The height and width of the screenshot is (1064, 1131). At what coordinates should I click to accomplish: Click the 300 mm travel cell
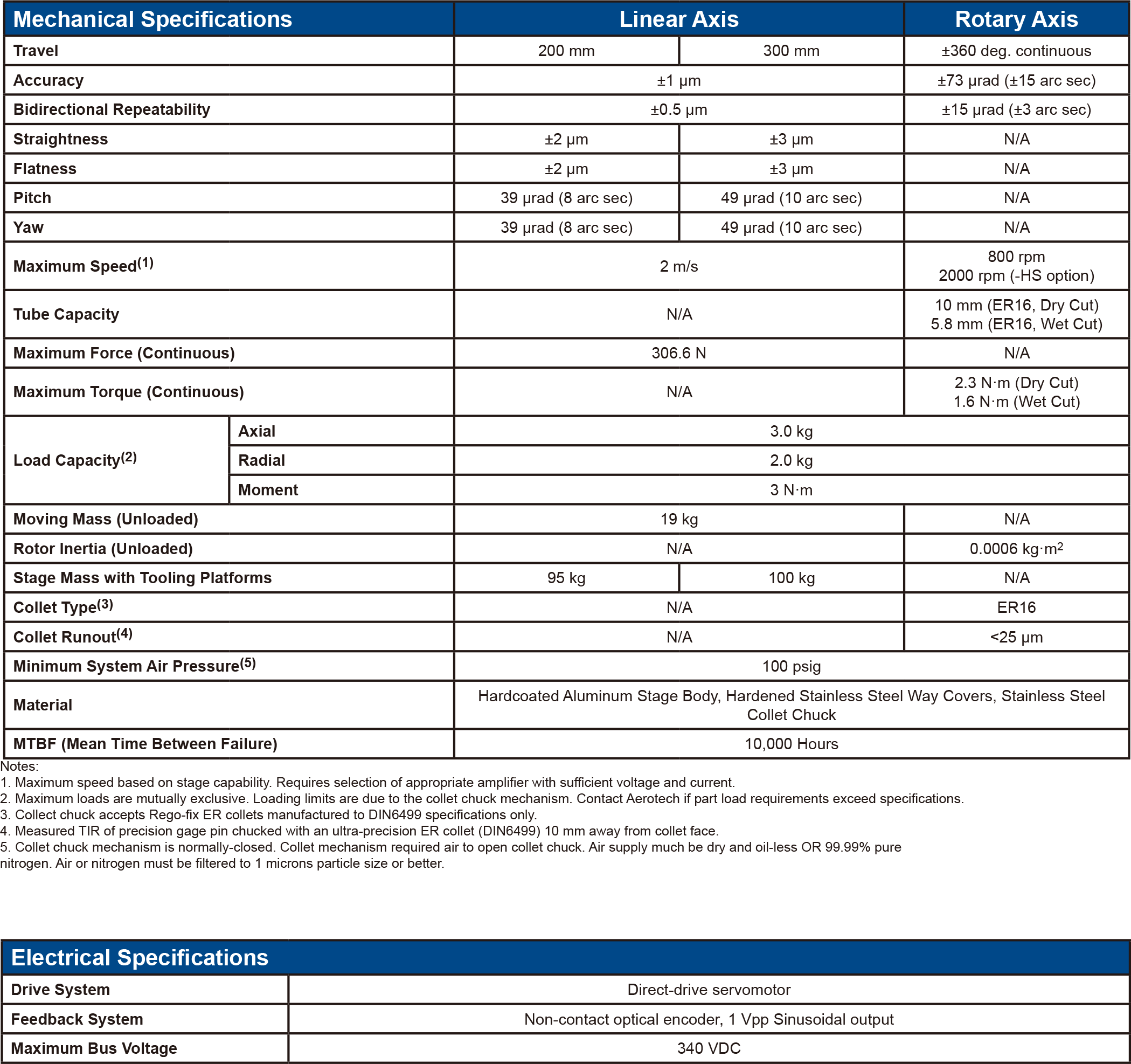coord(791,51)
